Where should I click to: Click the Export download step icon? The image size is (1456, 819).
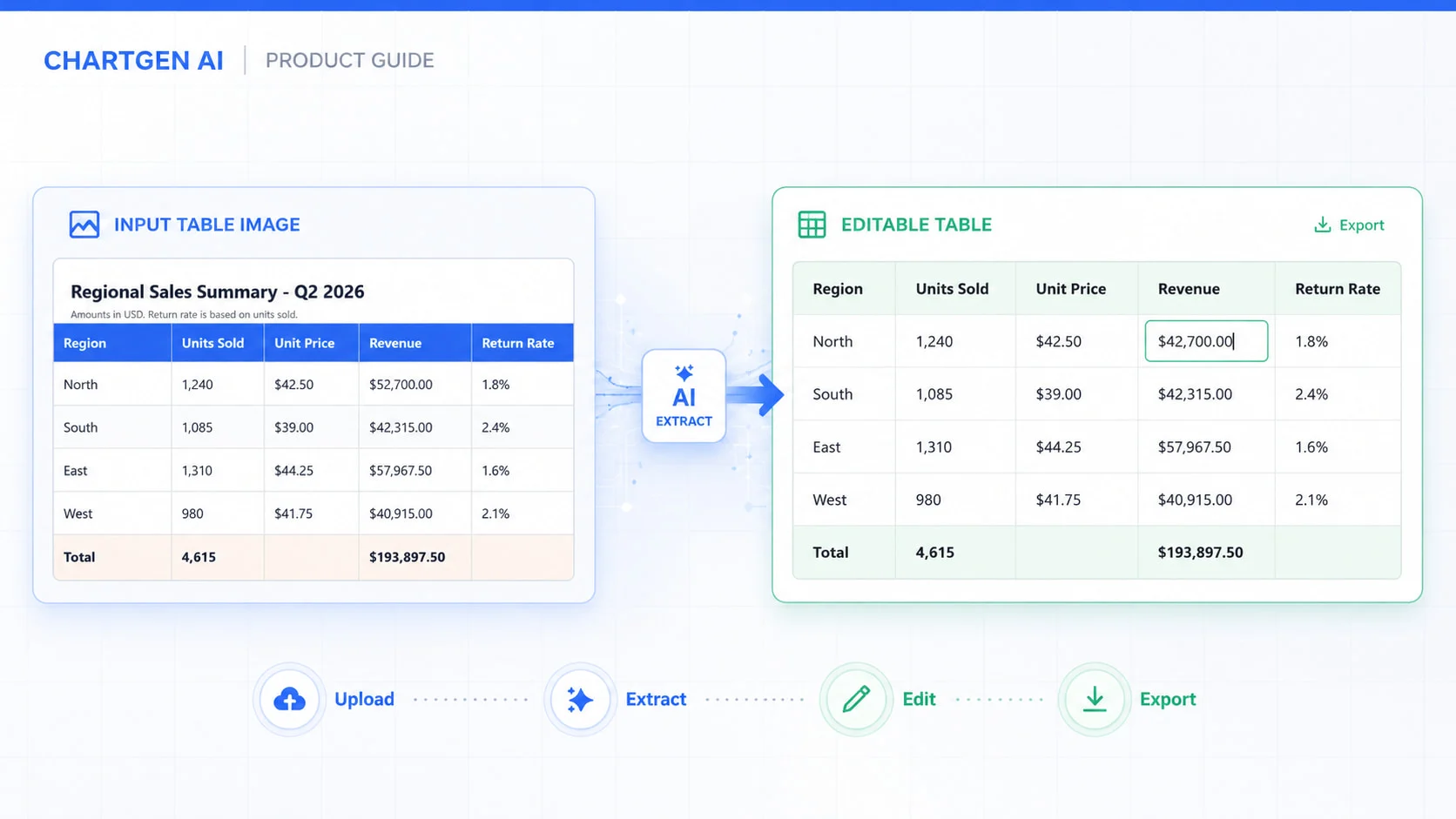1095,699
